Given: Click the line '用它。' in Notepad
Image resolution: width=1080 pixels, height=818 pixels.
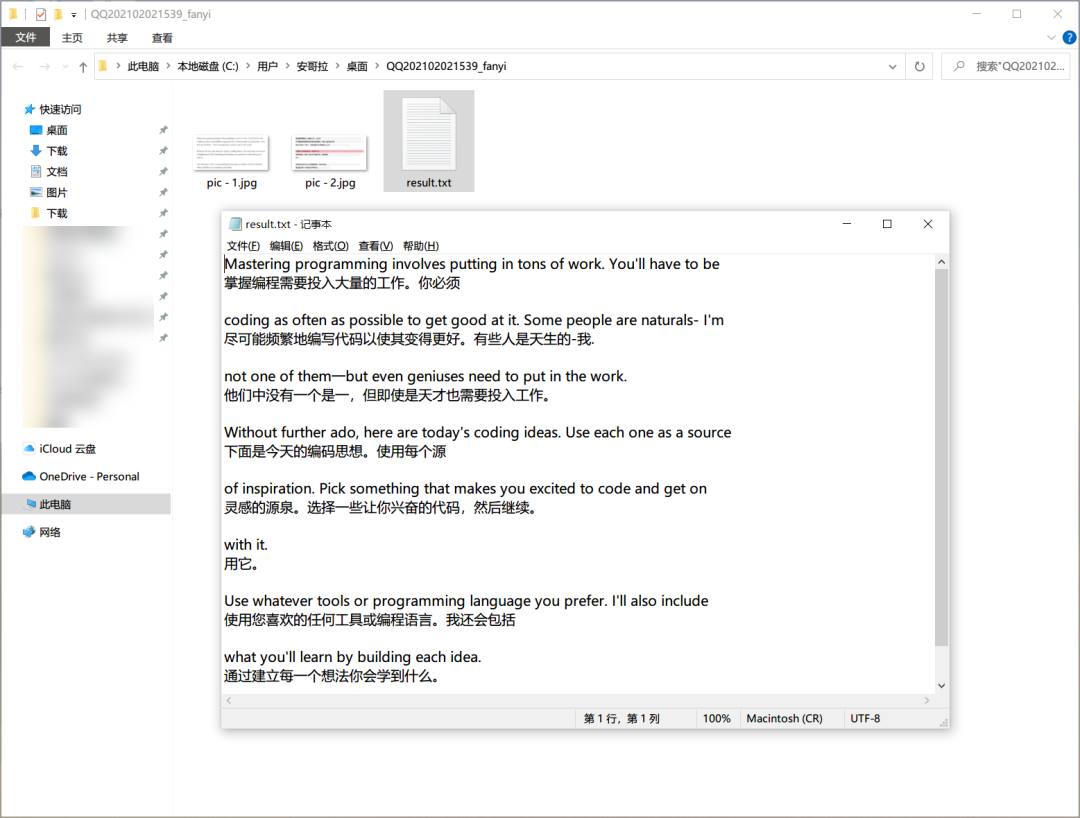Looking at the screenshot, I should 241,564.
